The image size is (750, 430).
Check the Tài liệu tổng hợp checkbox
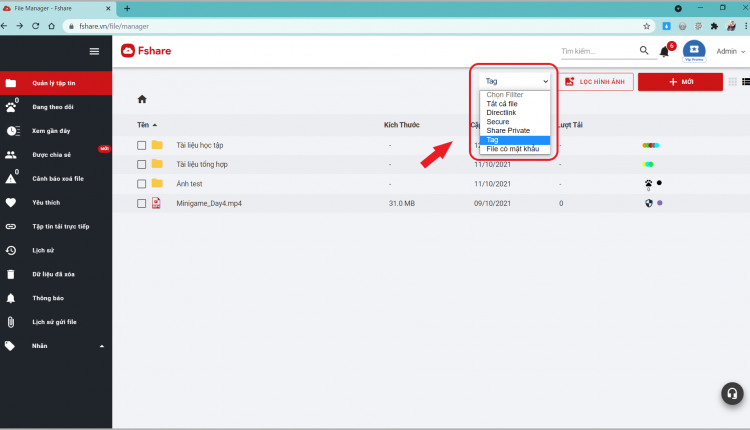(x=141, y=164)
